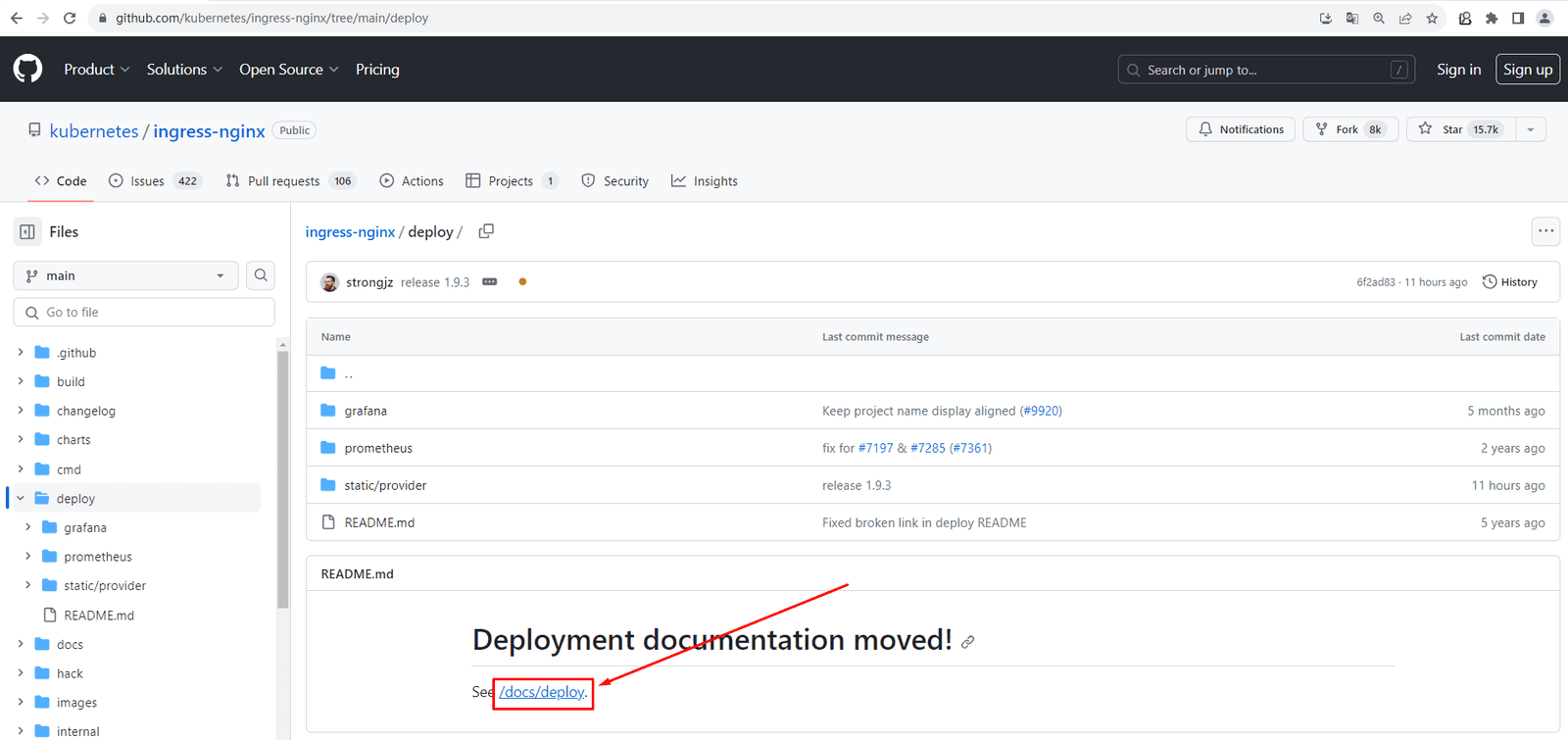Switch to the Security tab

(615, 180)
